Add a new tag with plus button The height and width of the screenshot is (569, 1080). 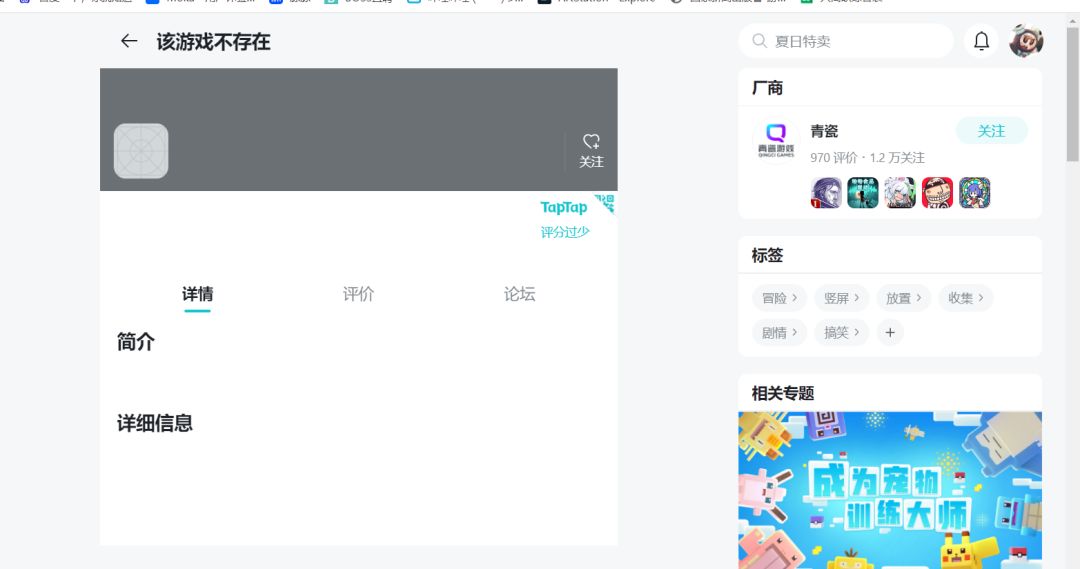pos(890,333)
